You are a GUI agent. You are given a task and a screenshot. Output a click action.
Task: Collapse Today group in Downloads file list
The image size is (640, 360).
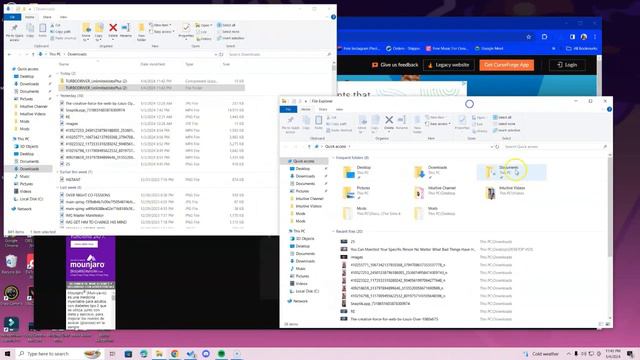[x=57, y=73]
